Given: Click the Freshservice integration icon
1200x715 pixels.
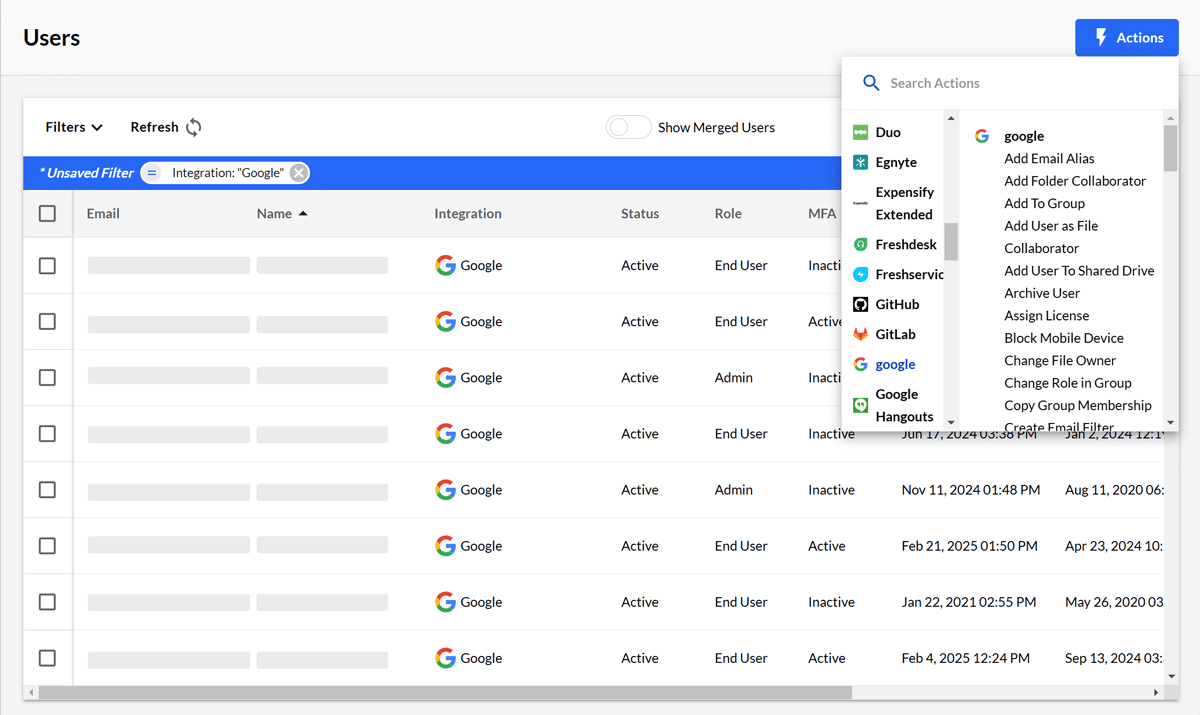Looking at the screenshot, I should pyautogui.click(x=860, y=273).
